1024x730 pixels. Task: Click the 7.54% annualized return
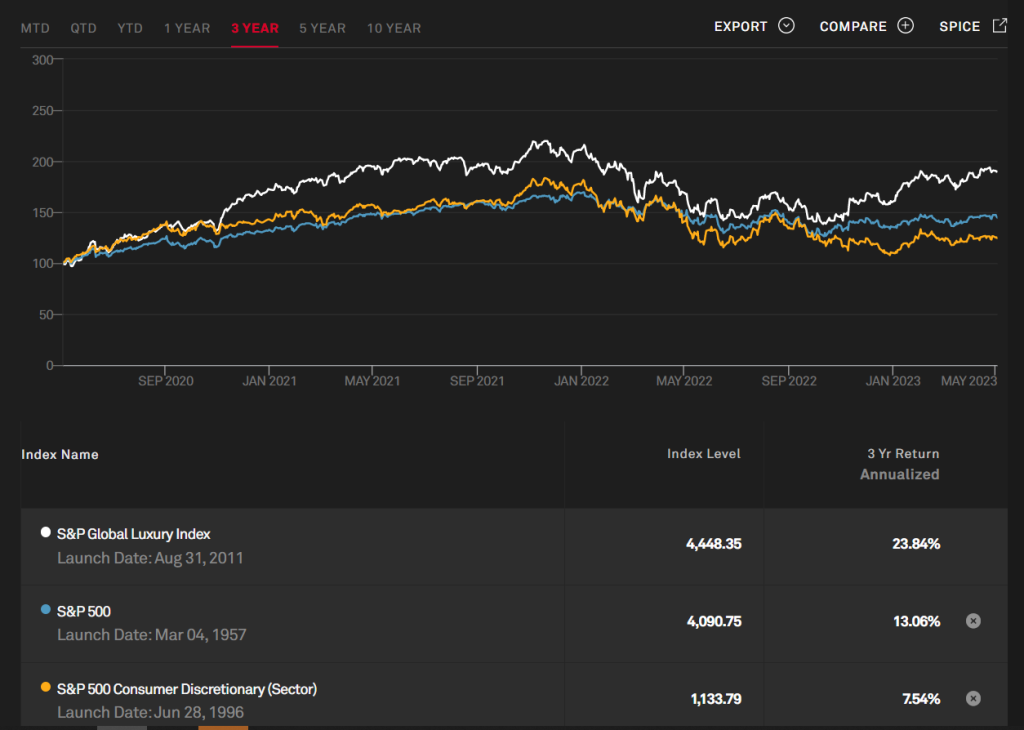(x=921, y=699)
